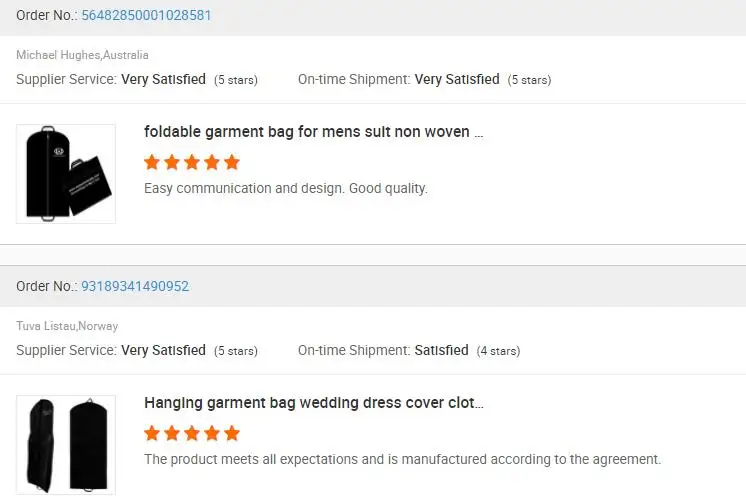The width and height of the screenshot is (746, 504).
Task: Open Hanging garment bag wedding dress title
Action: click(313, 403)
